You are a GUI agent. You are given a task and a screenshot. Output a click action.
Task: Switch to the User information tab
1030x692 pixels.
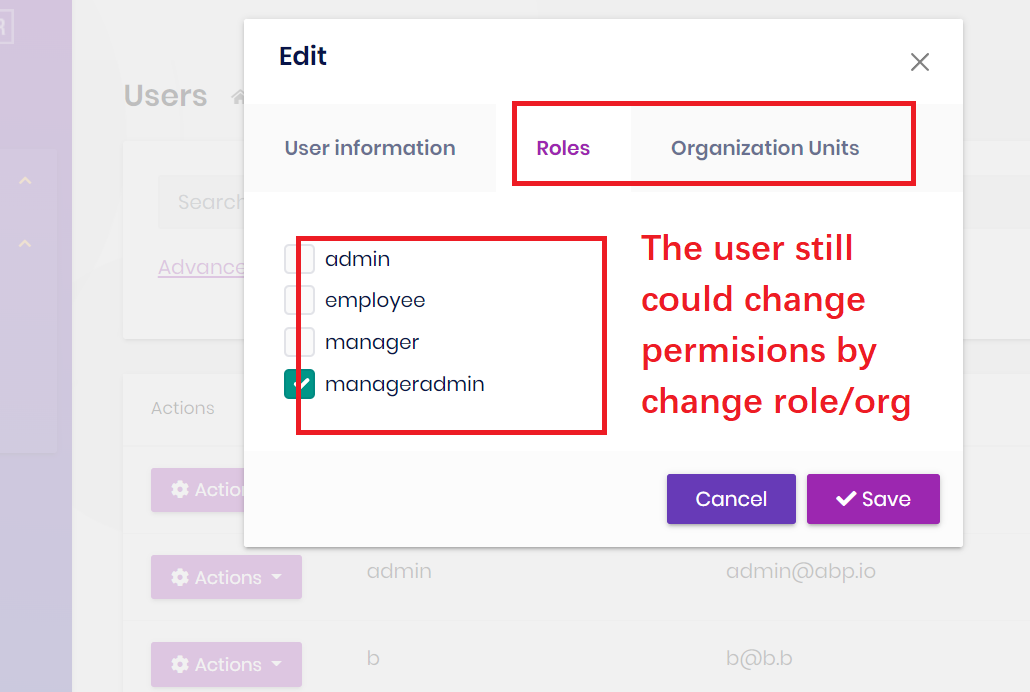pos(370,148)
